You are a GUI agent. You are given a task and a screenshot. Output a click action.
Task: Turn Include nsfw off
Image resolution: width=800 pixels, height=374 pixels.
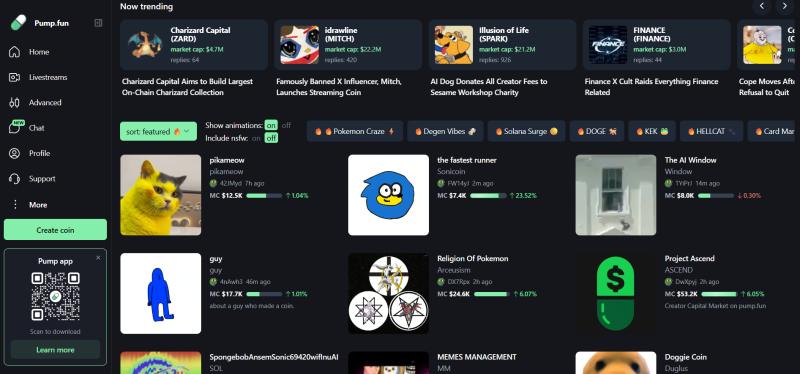(271, 138)
